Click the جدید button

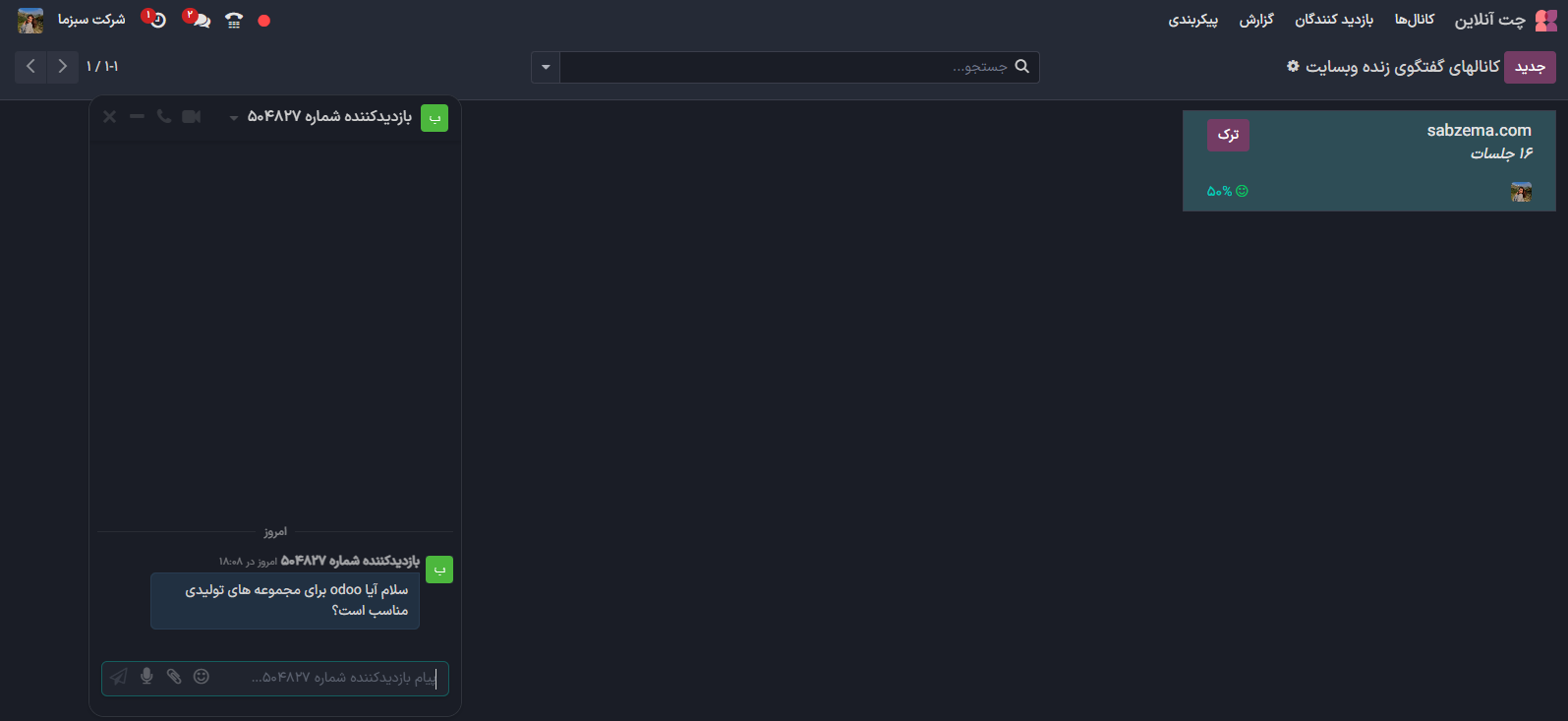[x=1530, y=67]
